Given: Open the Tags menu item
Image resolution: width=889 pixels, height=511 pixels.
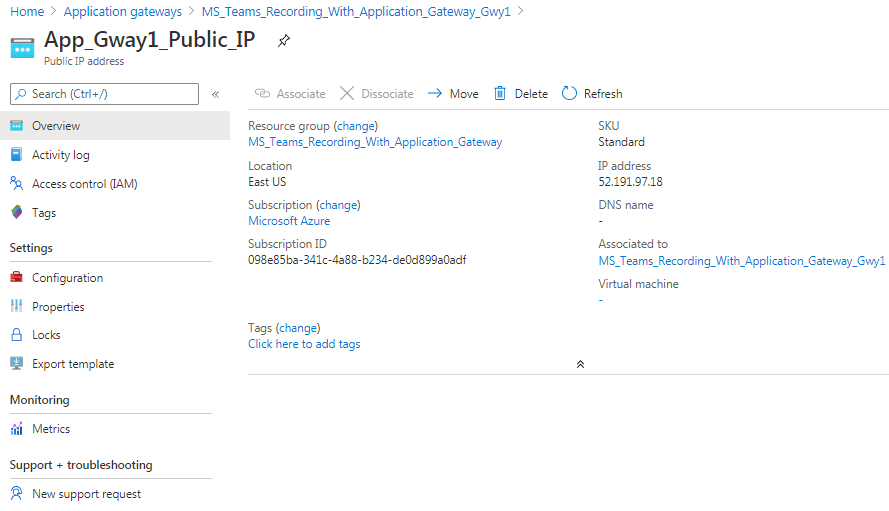Looking at the screenshot, I should click(x=44, y=213).
